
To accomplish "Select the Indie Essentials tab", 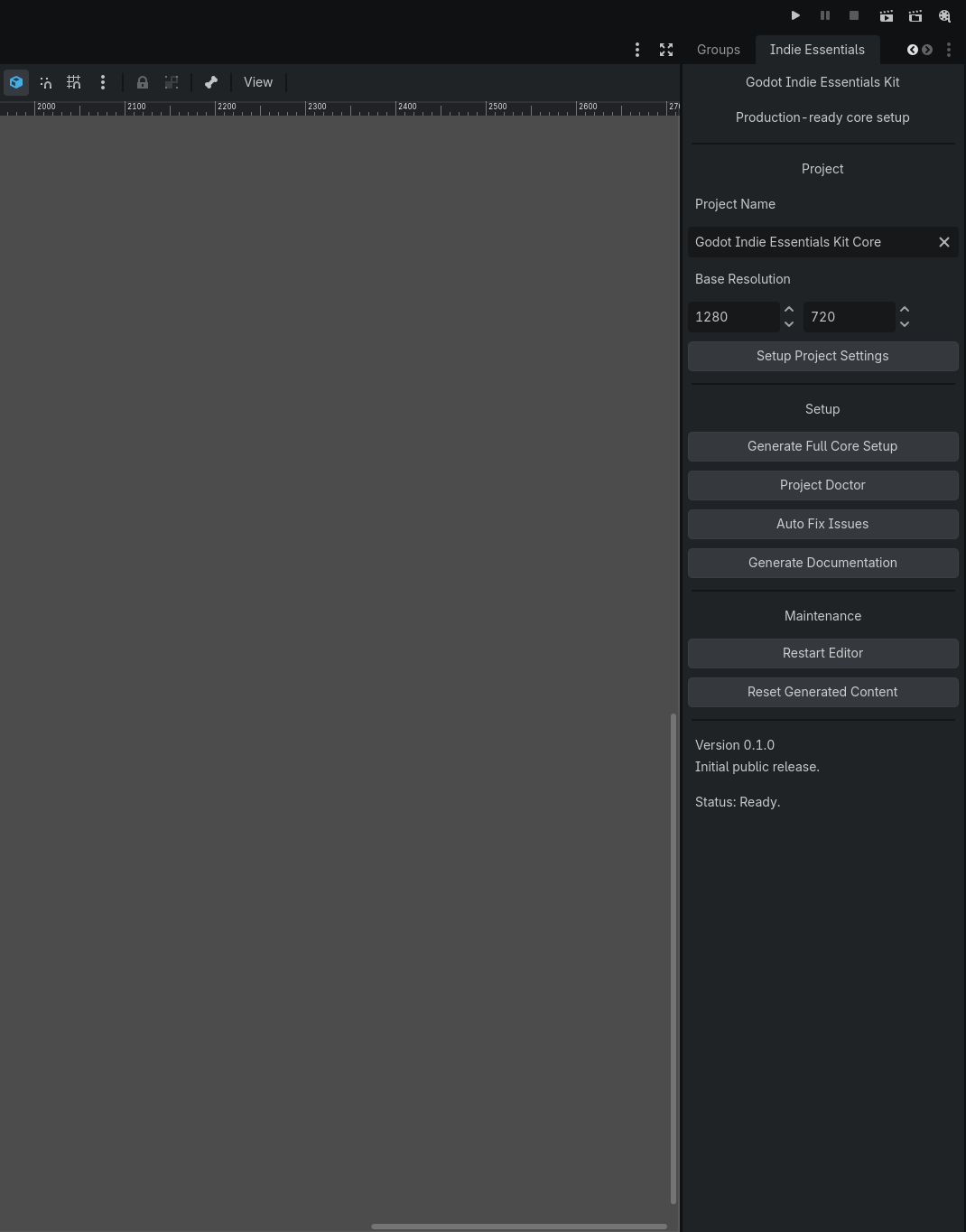I will click(817, 50).
